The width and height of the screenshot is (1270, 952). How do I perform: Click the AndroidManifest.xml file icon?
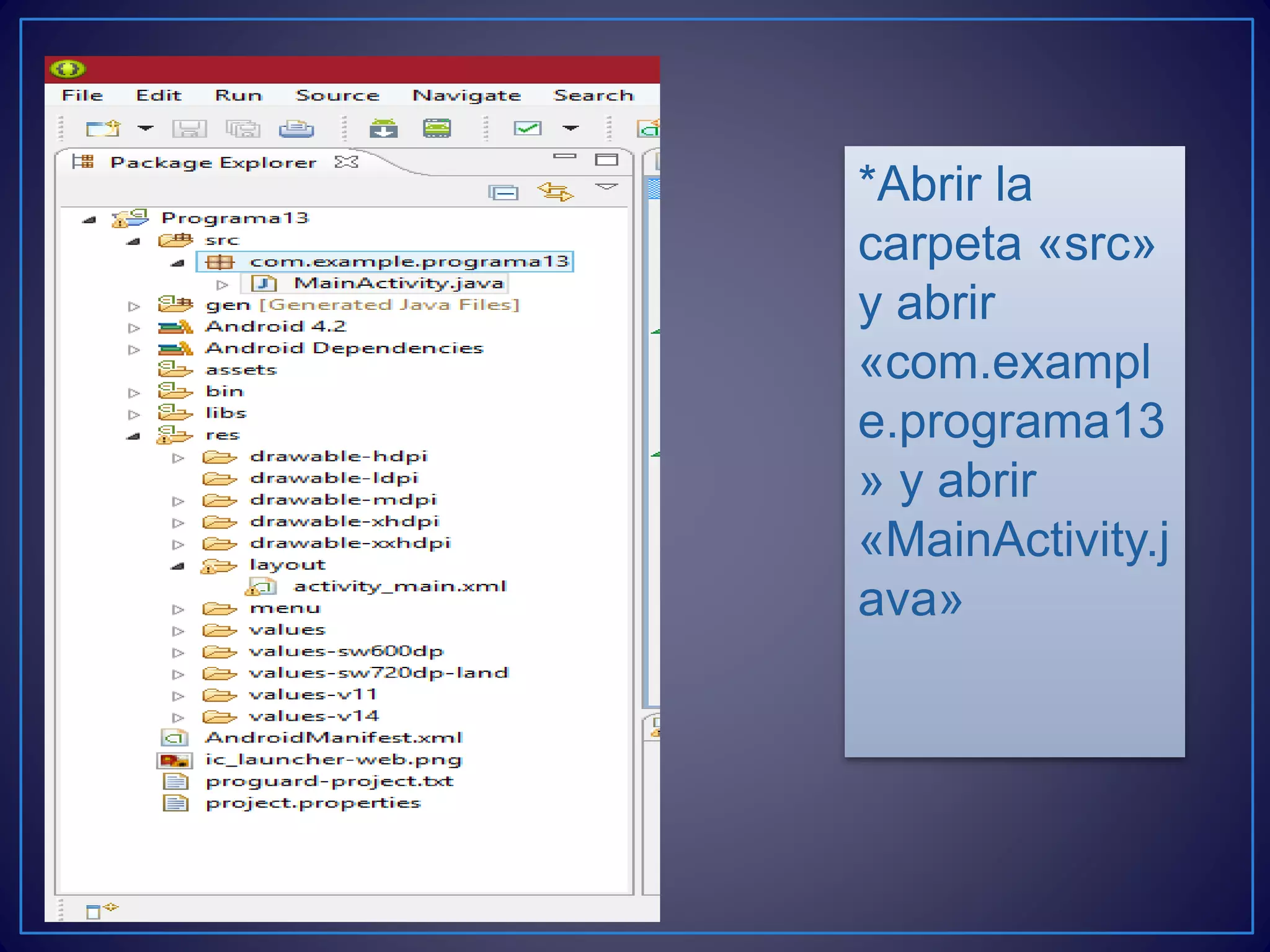coord(174,738)
